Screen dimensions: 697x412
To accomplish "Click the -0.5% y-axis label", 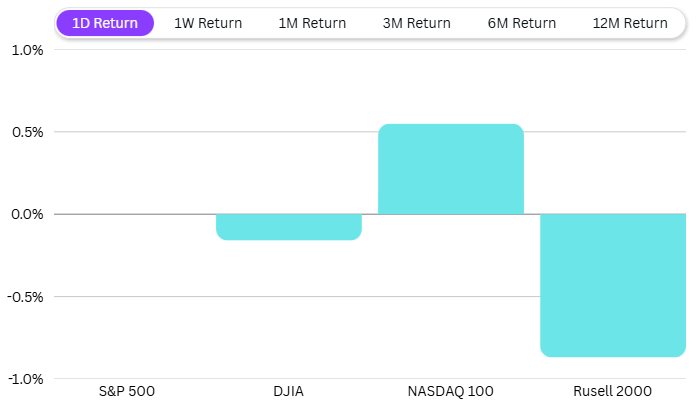I will (x=24, y=296).
